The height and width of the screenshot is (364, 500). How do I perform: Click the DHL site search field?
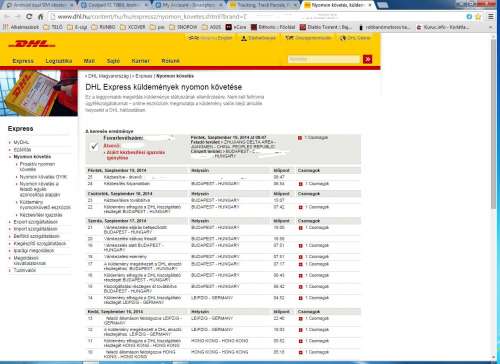click(324, 59)
